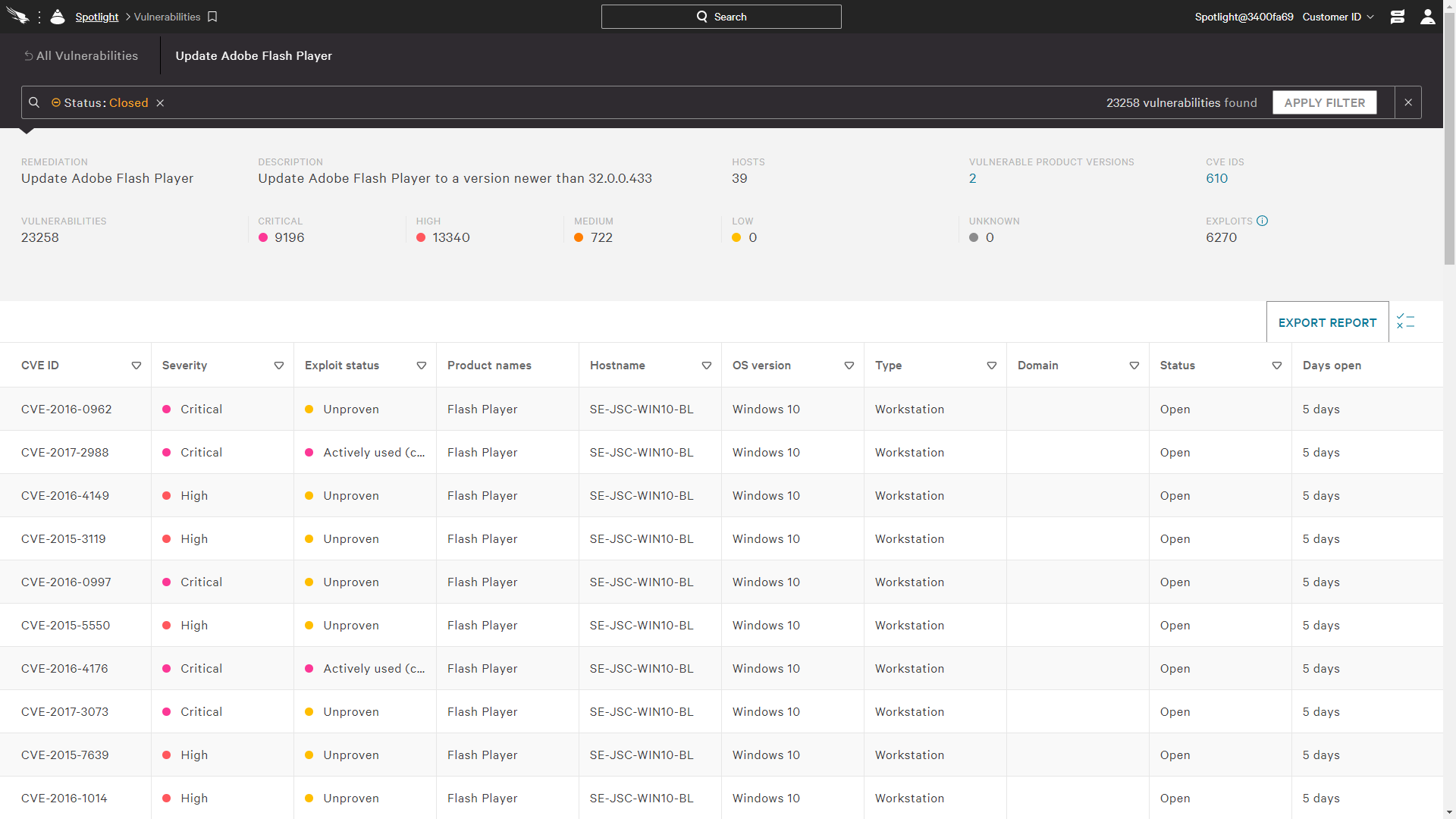This screenshot has width=1456, height=819.
Task: Click the High severity count 13340
Action: point(451,238)
